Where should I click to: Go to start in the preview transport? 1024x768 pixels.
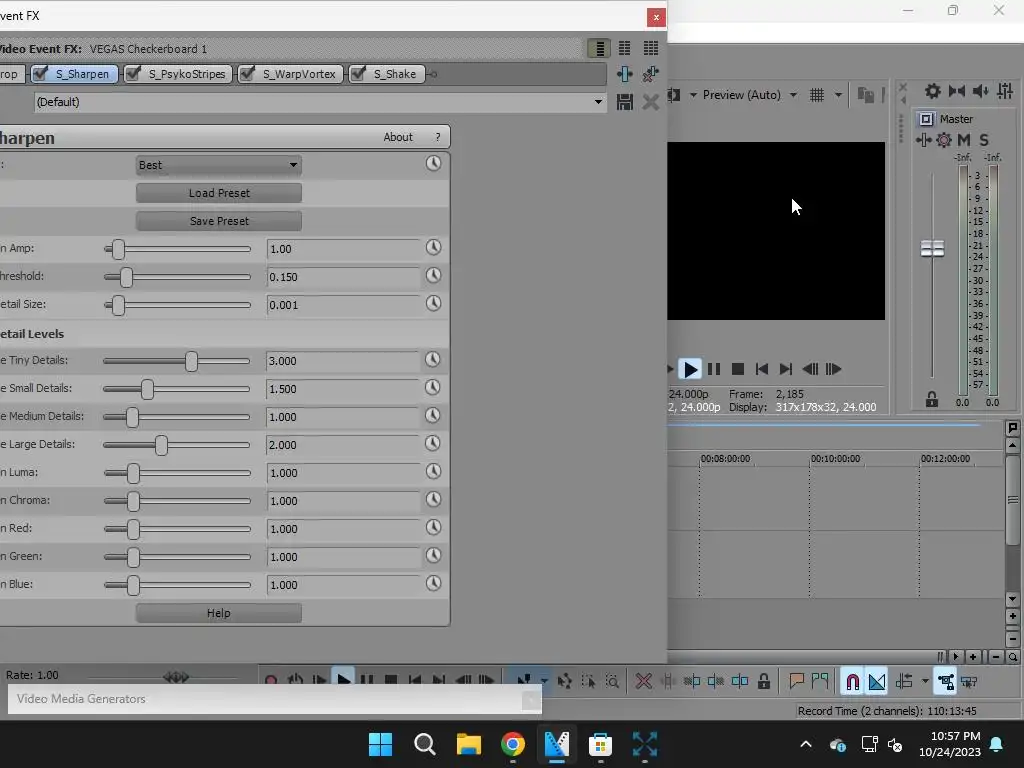[x=761, y=370]
